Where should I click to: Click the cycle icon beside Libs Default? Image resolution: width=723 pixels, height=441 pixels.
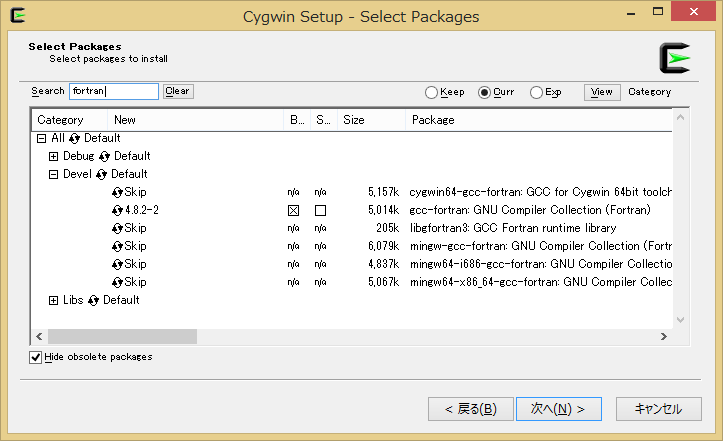(x=93, y=300)
